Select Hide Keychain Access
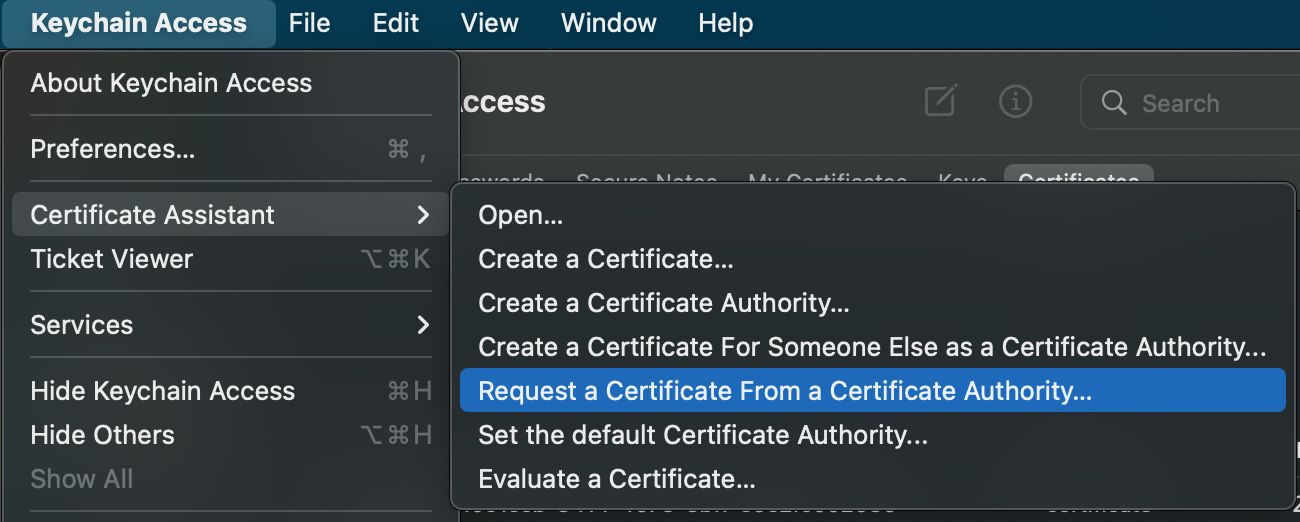The width and height of the screenshot is (1300, 522). tap(163, 391)
